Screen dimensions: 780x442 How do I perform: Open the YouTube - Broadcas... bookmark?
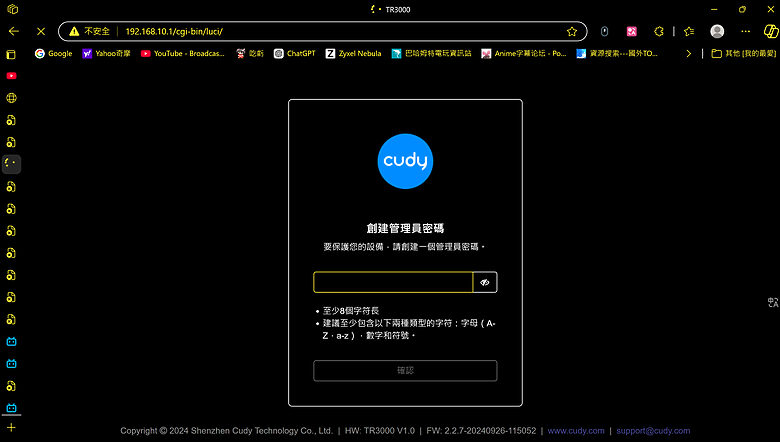click(x=183, y=53)
